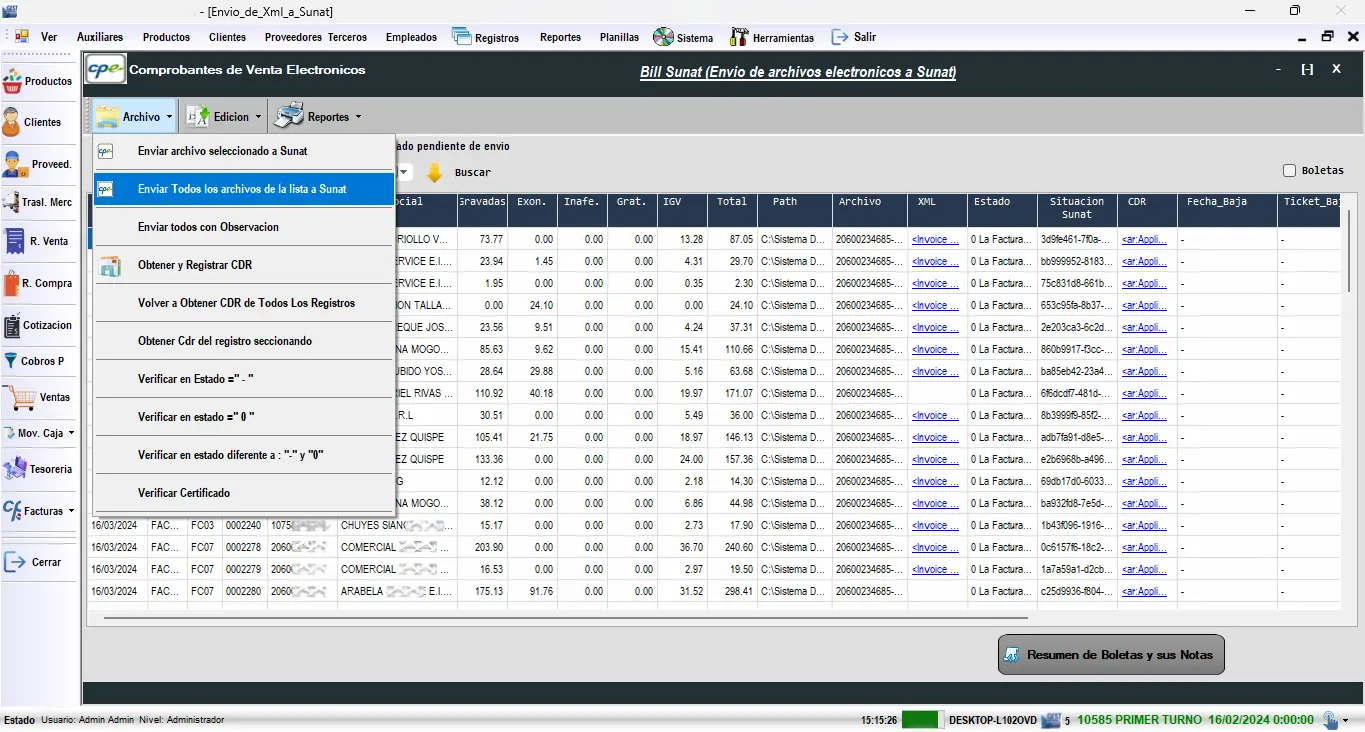
Task: Enable the Boletas checkbox
Action: (x=1289, y=171)
